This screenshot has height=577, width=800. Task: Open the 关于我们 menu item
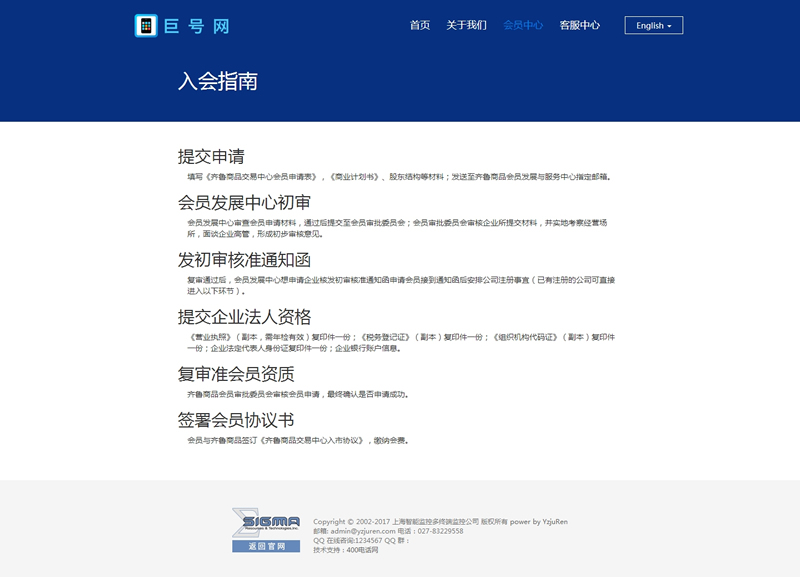point(466,25)
